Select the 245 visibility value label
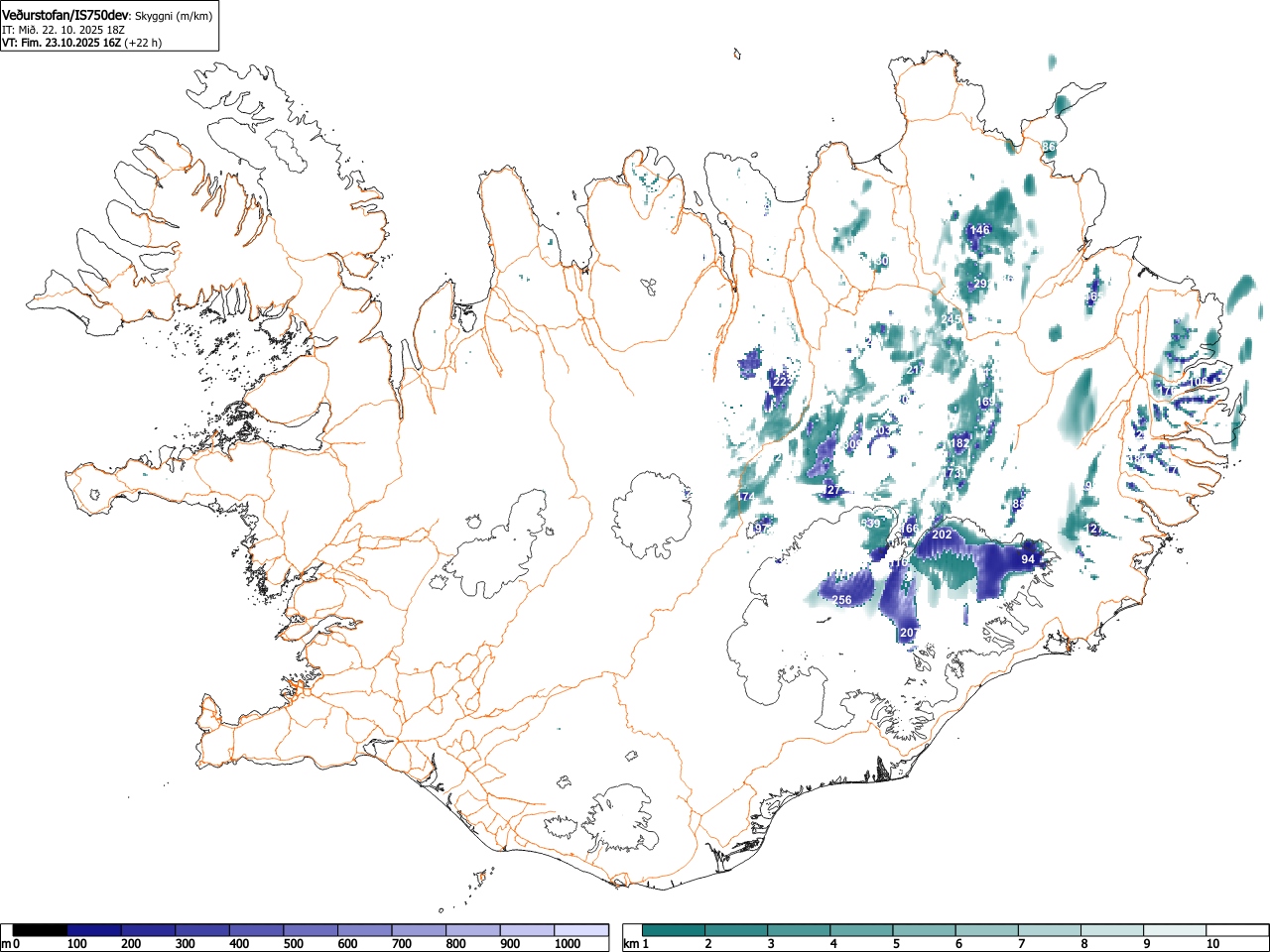This screenshot has height=952, width=1270. point(952,318)
